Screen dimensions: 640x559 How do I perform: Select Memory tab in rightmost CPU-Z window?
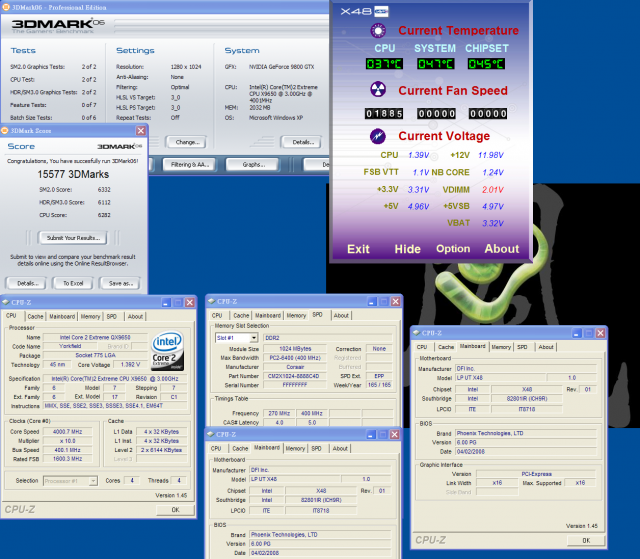[x=501, y=347]
